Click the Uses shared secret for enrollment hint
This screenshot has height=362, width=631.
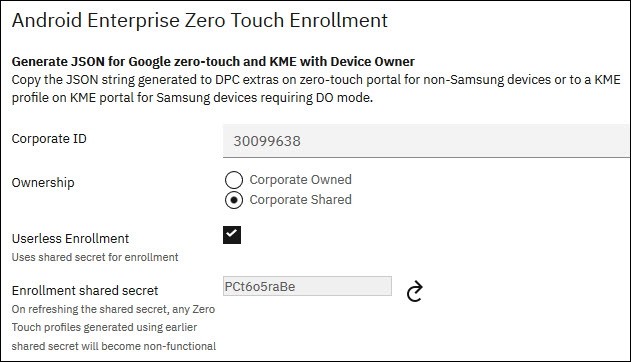95,257
